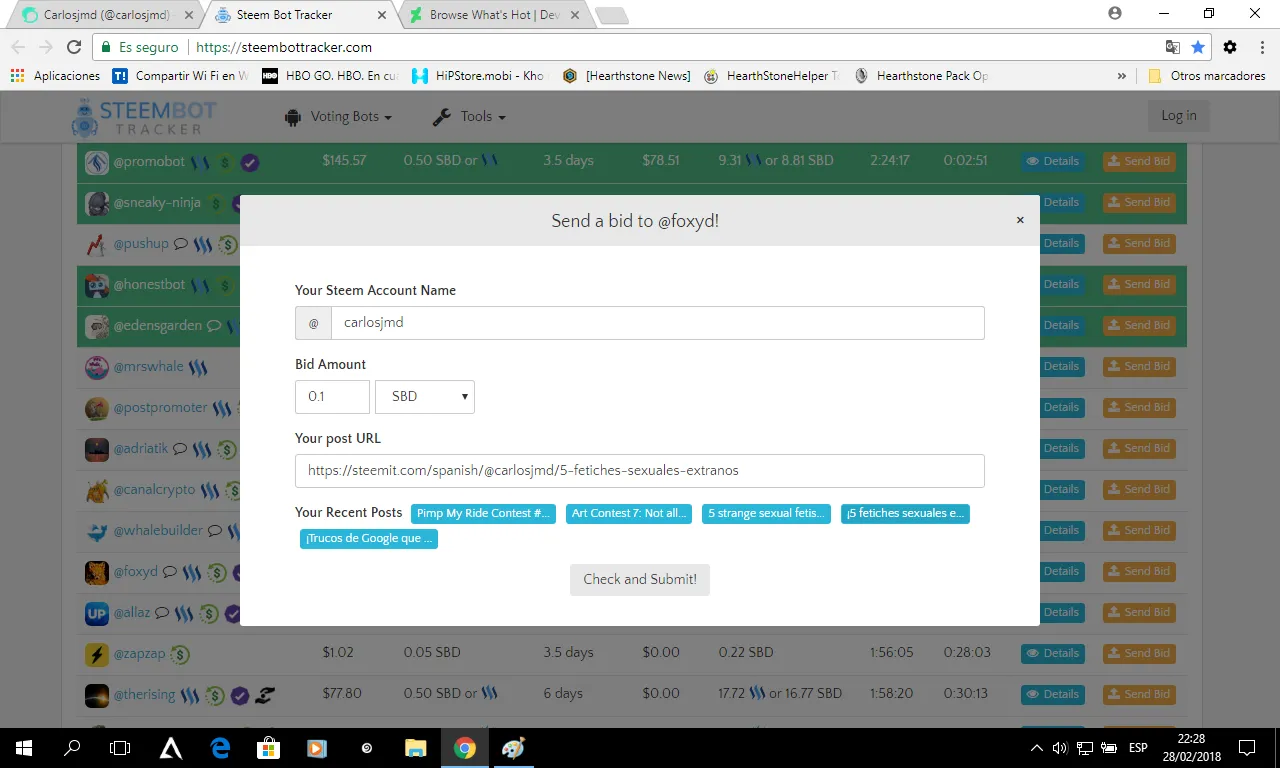This screenshot has height=768, width=1280.
Task: Close the Steem Bot Tracker tab
Action: click(381, 15)
